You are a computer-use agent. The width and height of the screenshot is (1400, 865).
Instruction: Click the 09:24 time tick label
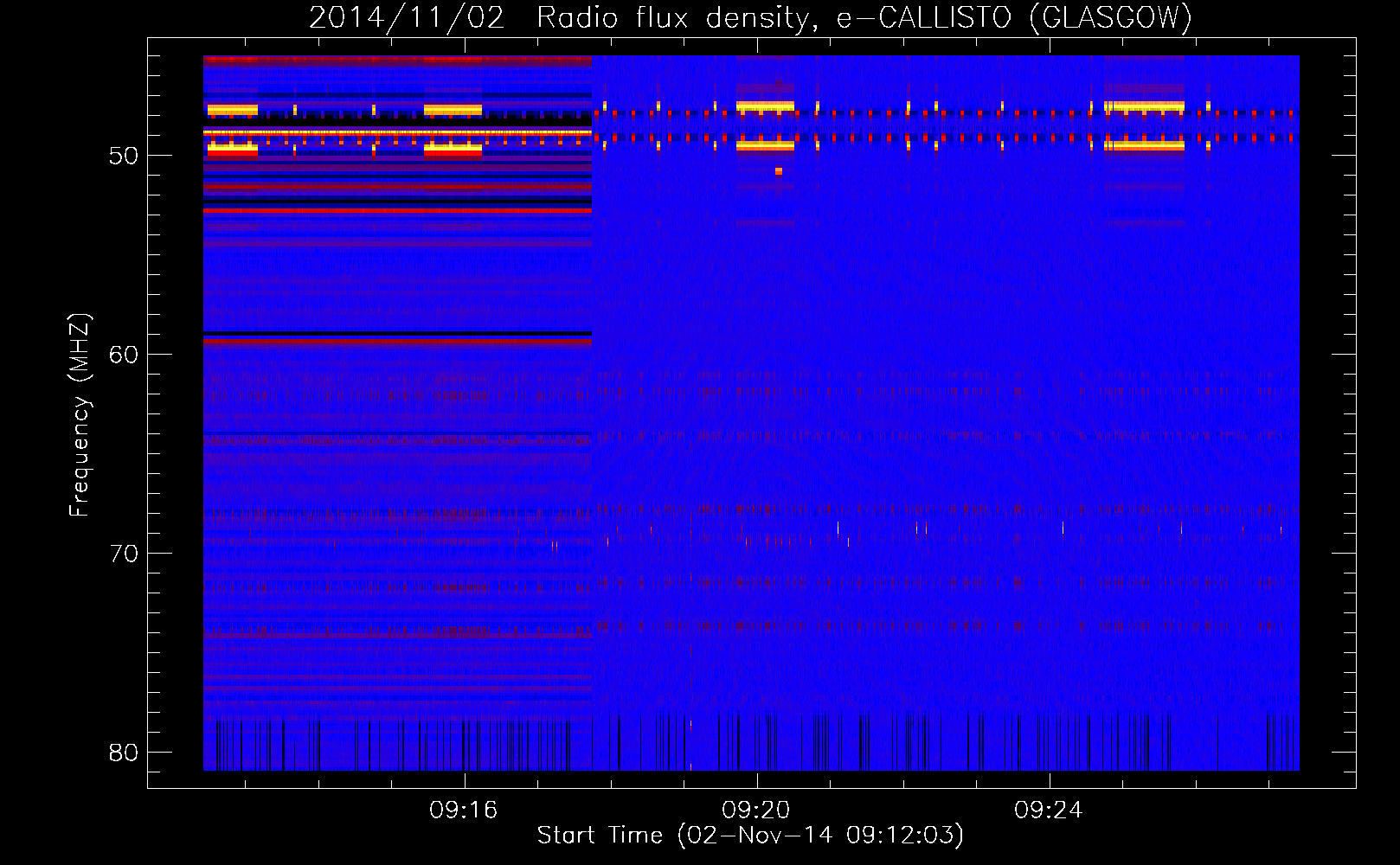[x=1049, y=810]
